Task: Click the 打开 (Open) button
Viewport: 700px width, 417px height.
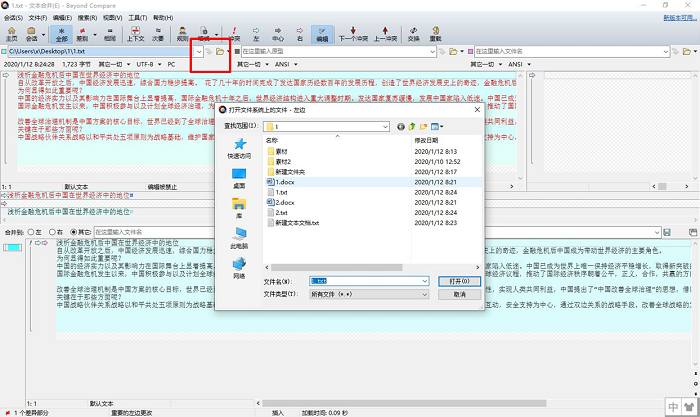Action: pos(457,281)
